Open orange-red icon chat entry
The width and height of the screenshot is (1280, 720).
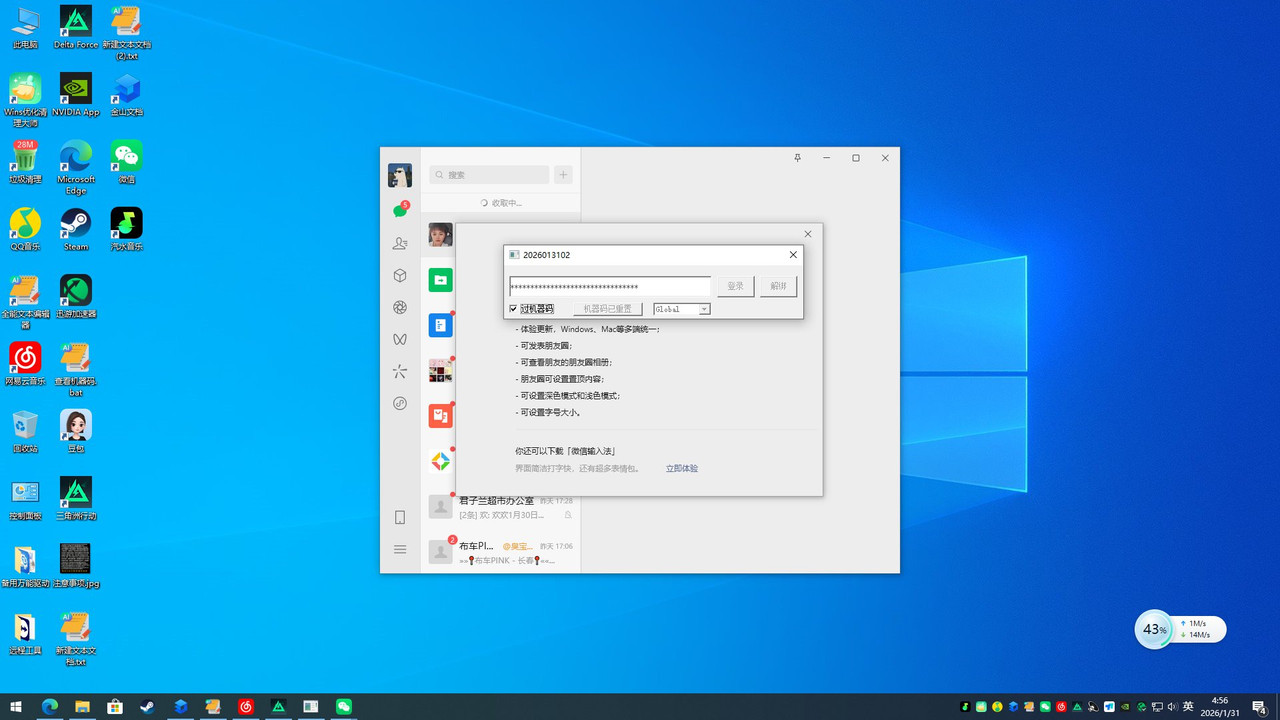440,416
